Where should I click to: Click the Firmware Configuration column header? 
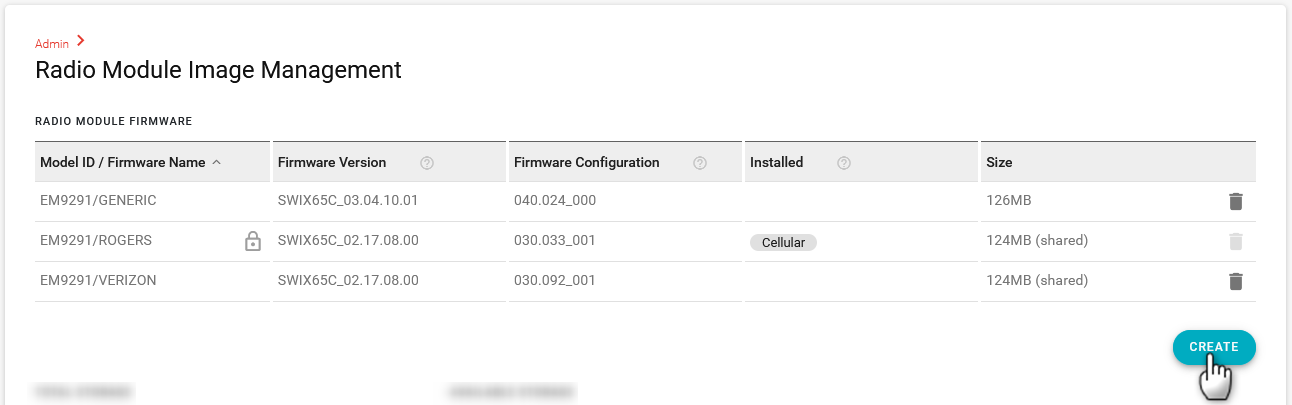pyautogui.click(x=586, y=162)
